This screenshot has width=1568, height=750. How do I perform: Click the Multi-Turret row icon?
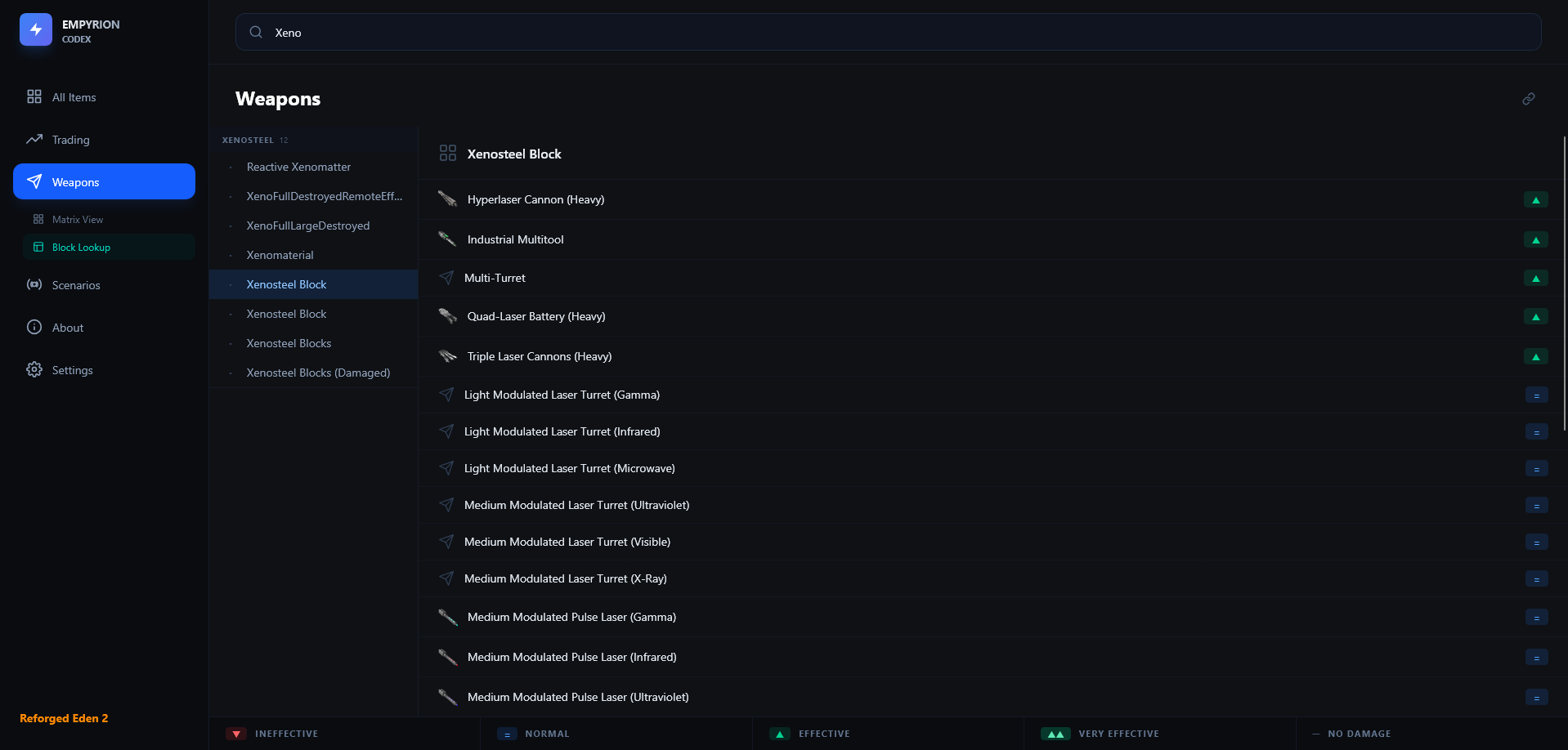pos(446,278)
